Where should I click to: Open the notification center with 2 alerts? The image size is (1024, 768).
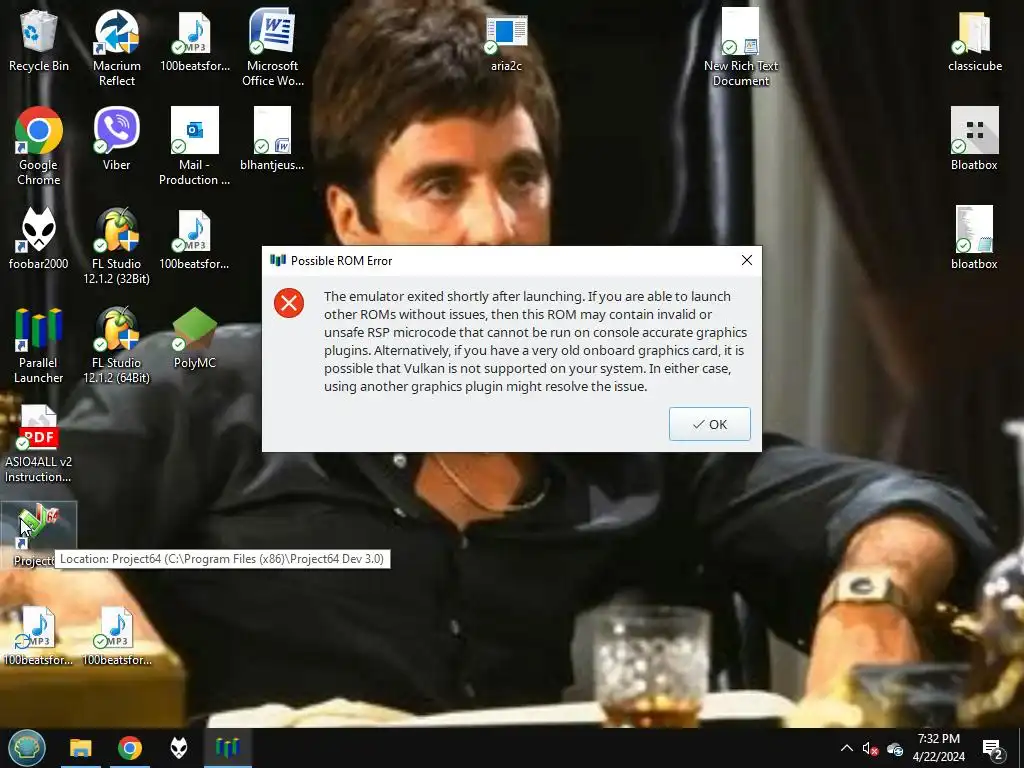993,748
